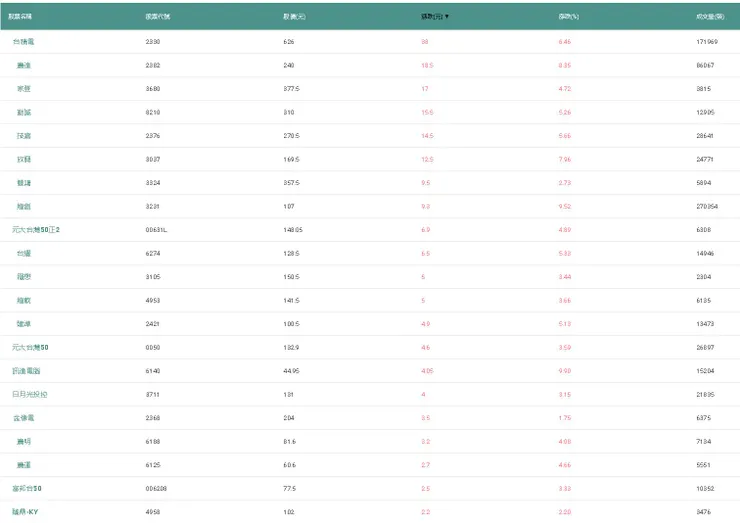The height and width of the screenshot is (523, 740).
Task: Sort by the 股票代號 column header
Action: pyautogui.click(x=157, y=17)
